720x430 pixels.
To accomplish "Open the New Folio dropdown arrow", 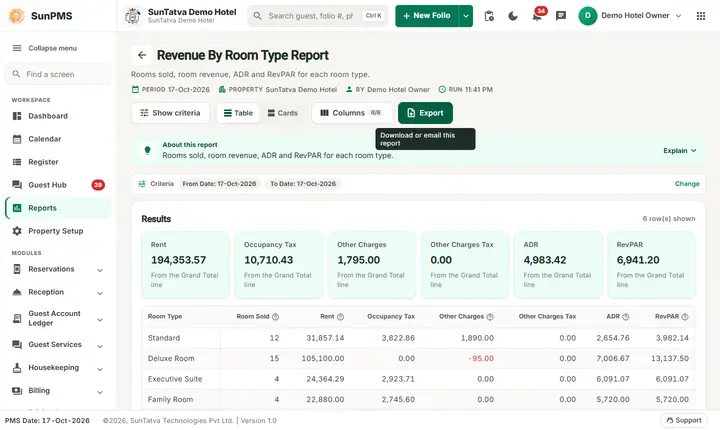I will click(466, 16).
